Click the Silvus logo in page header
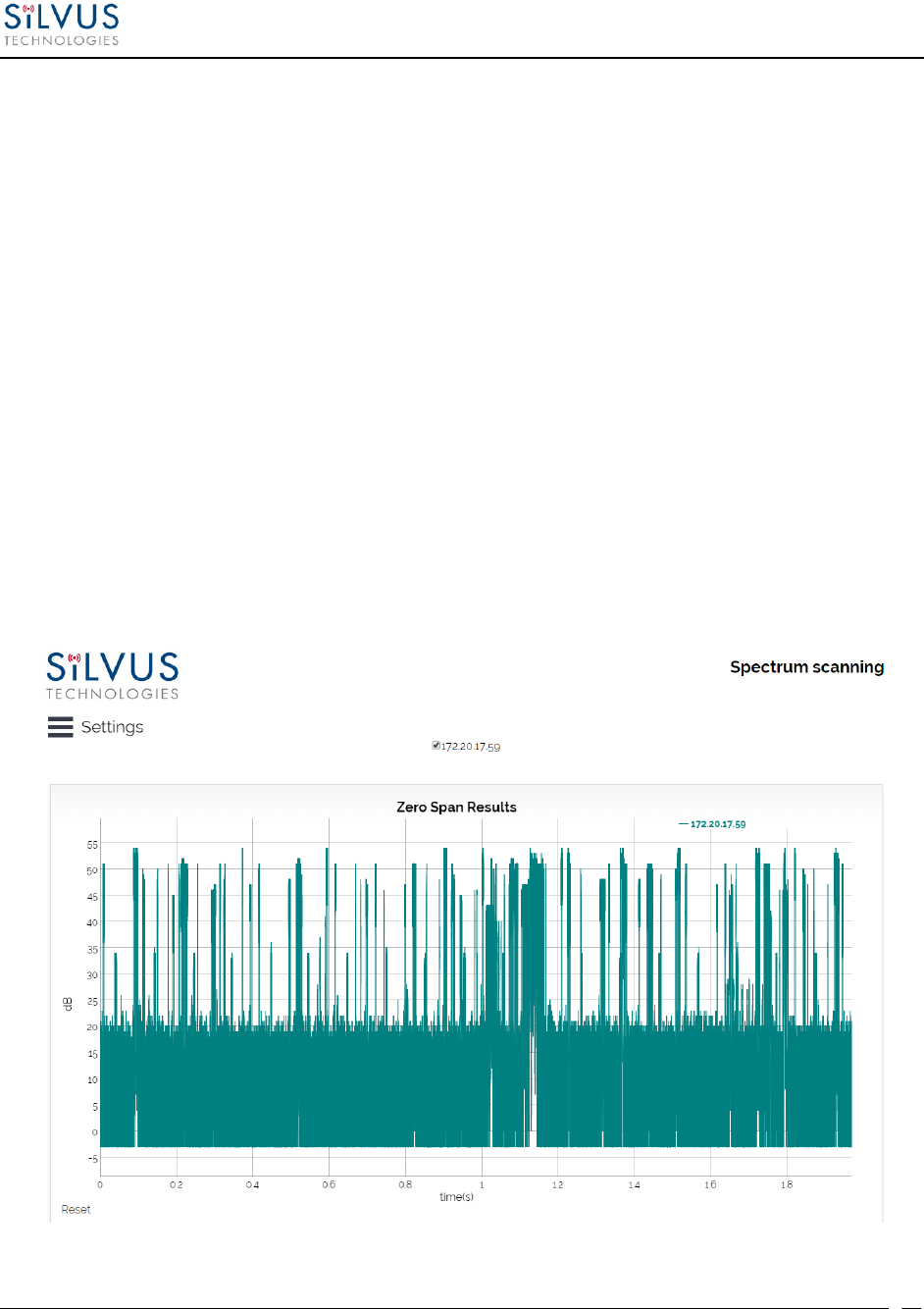 coord(61,26)
